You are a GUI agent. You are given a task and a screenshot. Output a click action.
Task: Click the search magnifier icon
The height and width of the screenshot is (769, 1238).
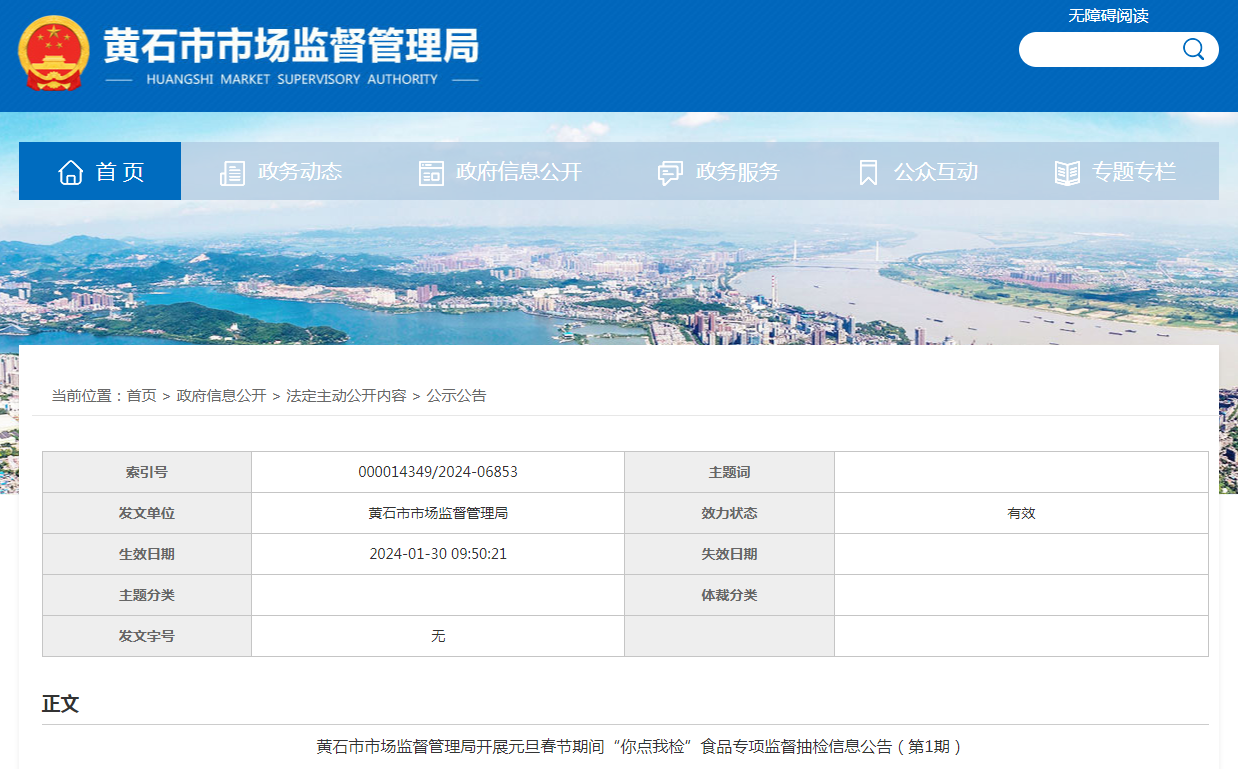click(x=1193, y=49)
